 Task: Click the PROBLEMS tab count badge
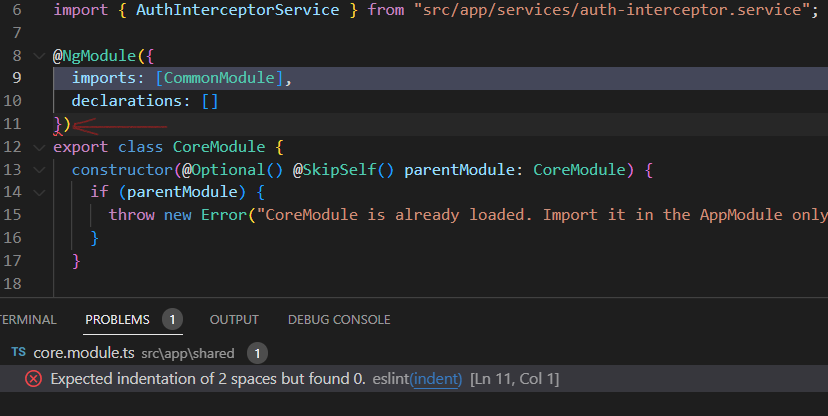click(x=171, y=320)
